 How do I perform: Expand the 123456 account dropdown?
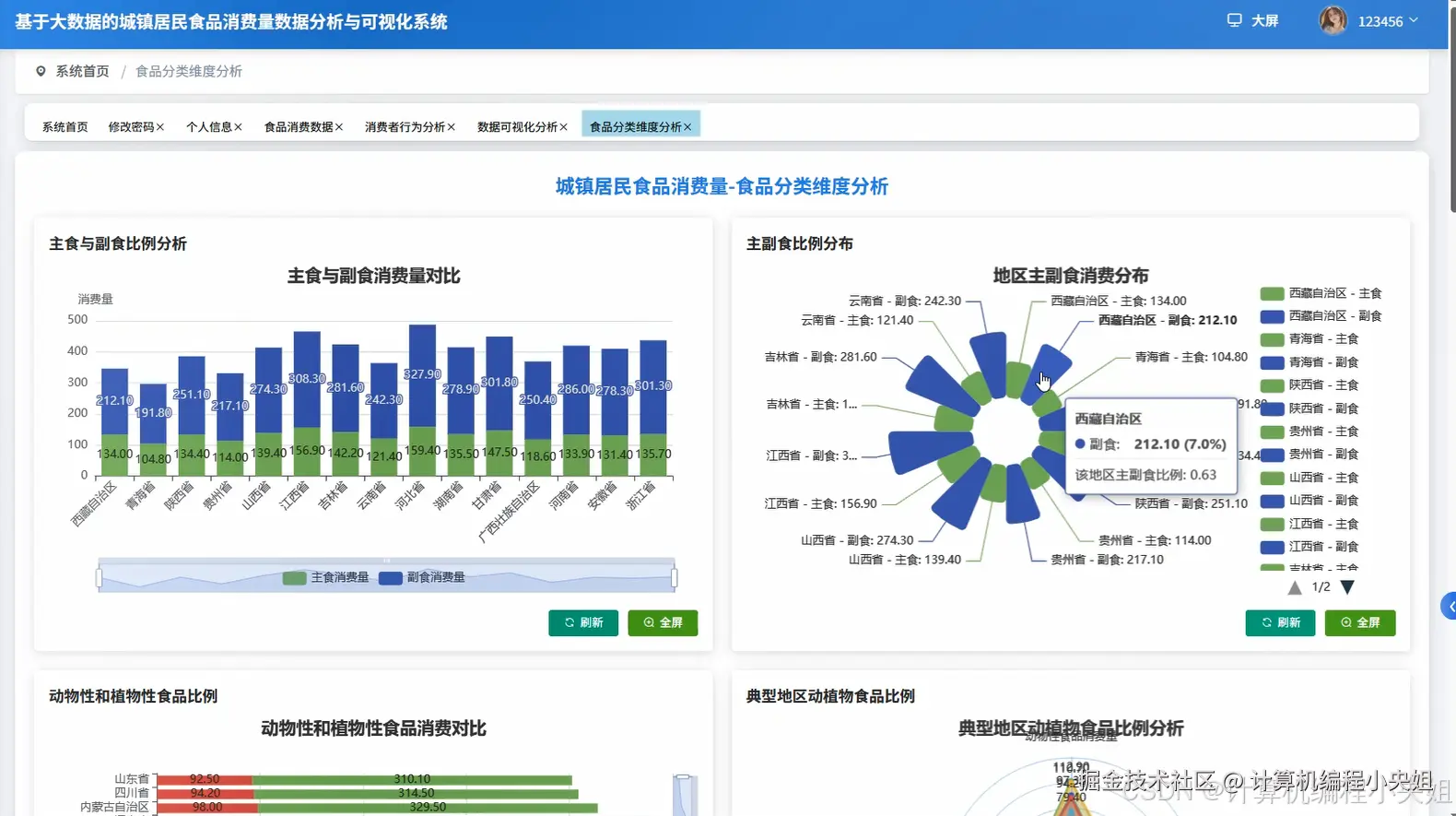click(x=1388, y=21)
